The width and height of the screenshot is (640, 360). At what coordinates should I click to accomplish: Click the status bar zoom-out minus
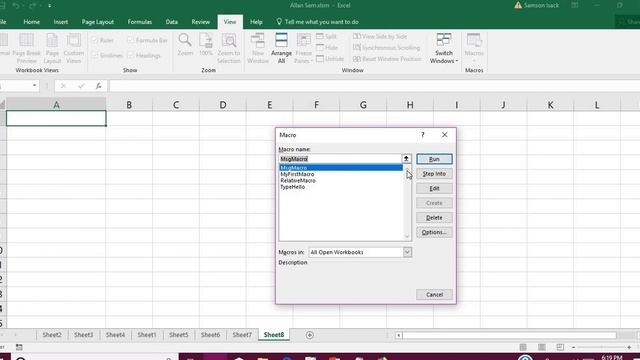573,347
